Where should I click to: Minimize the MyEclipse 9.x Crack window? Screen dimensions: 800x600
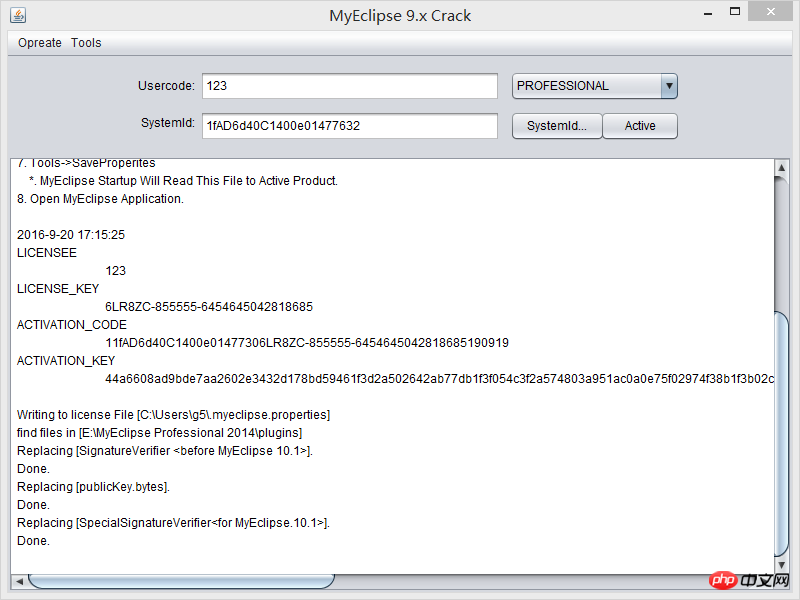tap(708, 14)
